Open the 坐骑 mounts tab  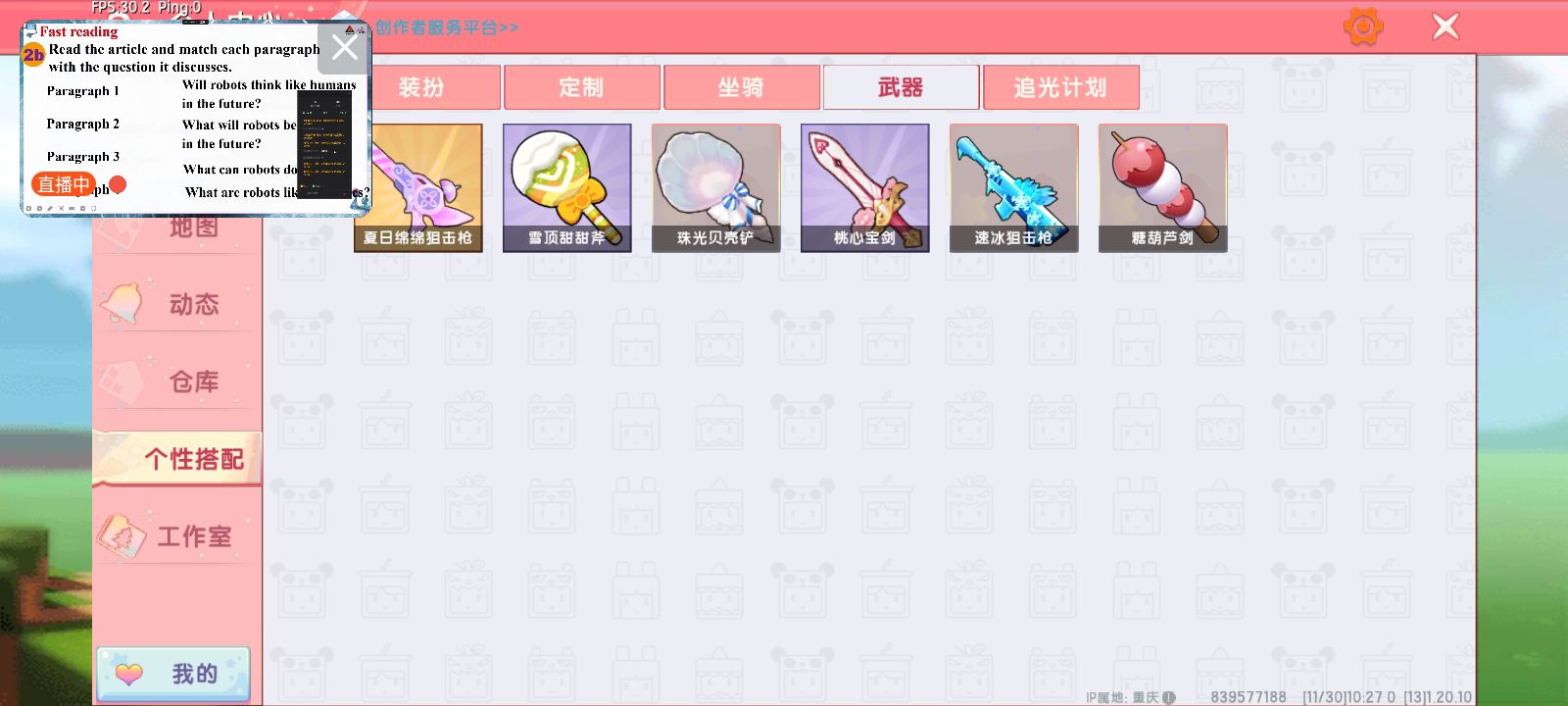[741, 87]
